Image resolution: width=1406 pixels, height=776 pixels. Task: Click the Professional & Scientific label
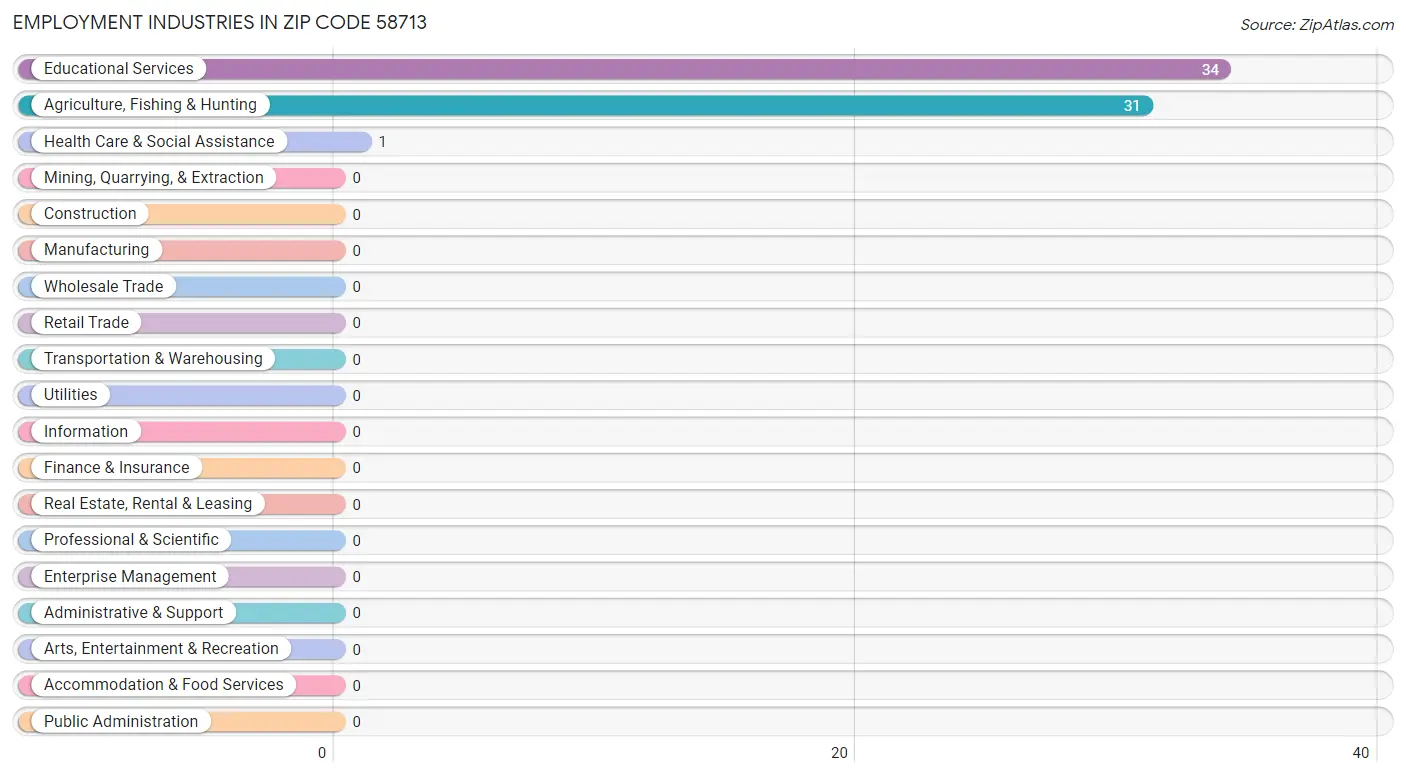(131, 540)
